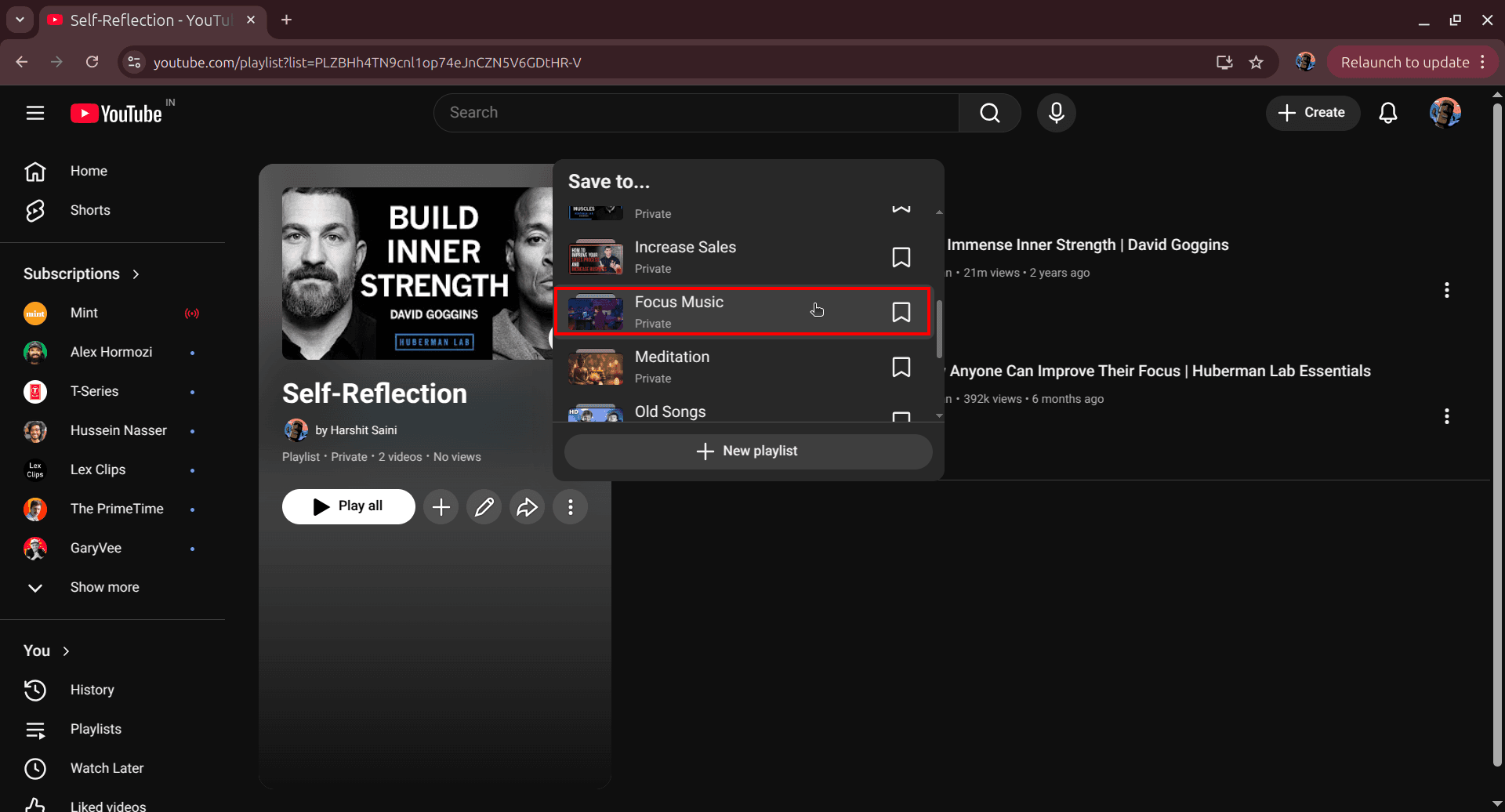This screenshot has height=812, width=1505.
Task: Create a New playlist
Action: (x=747, y=451)
